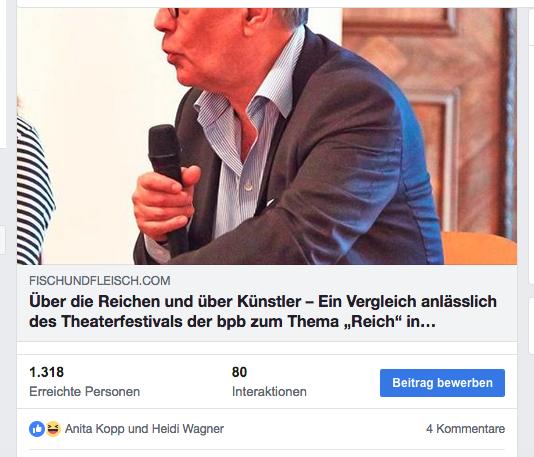Open the man-with-microphone article preview photo
534x457 pixels.
click(267, 136)
